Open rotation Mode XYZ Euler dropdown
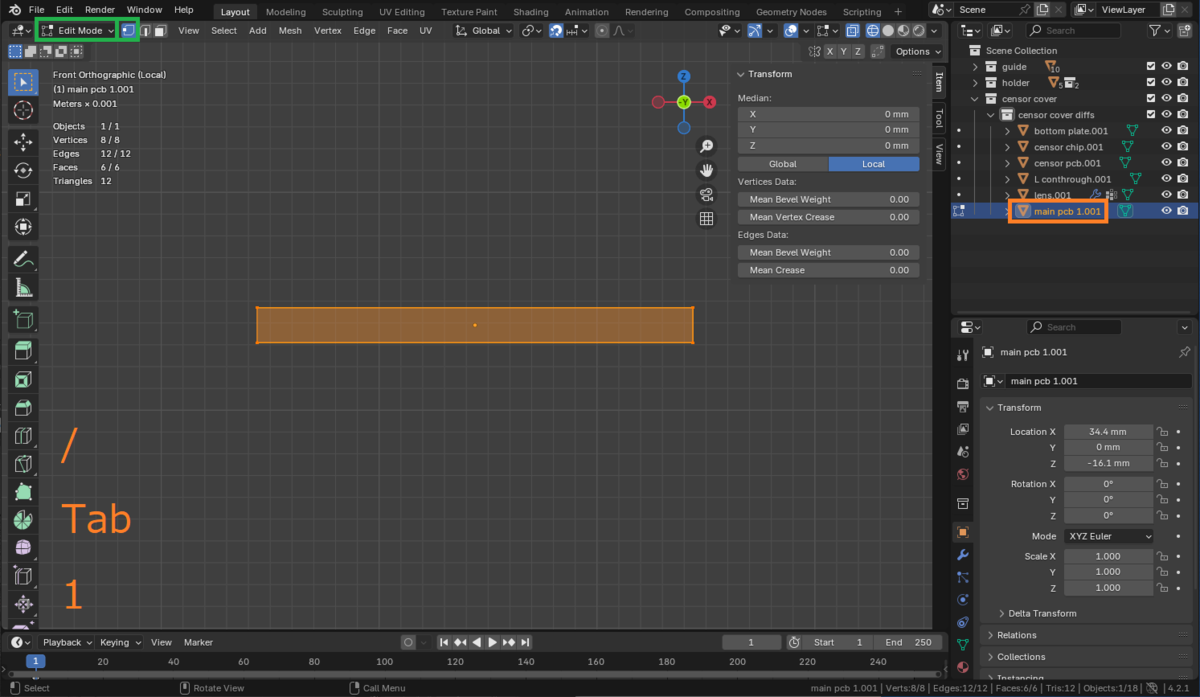Image resolution: width=1200 pixels, height=697 pixels. (1109, 536)
